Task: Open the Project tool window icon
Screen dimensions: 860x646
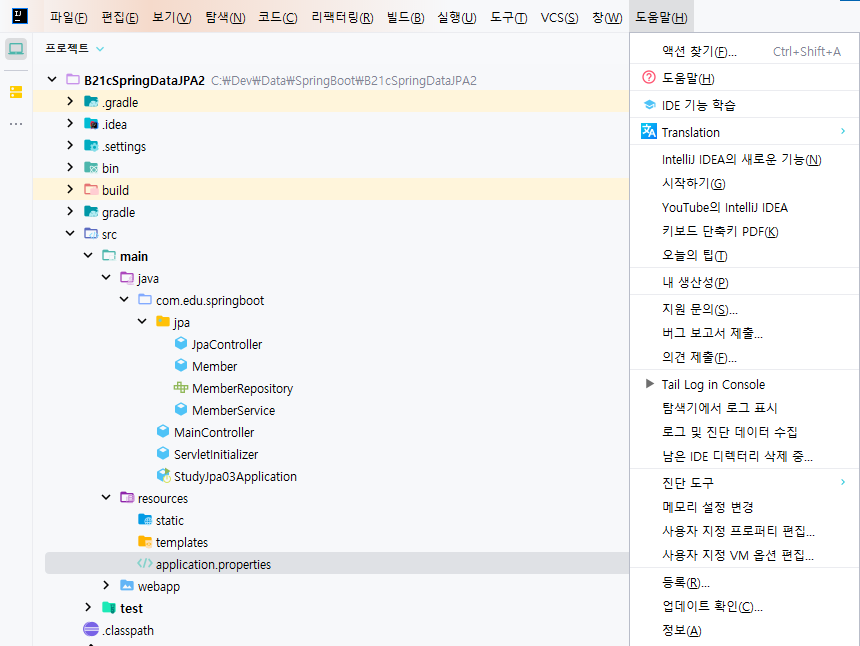Action: click(x=16, y=49)
